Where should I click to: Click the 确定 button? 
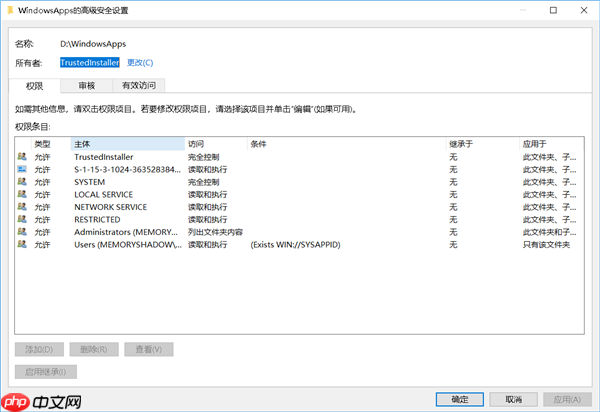tap(460, 399)
